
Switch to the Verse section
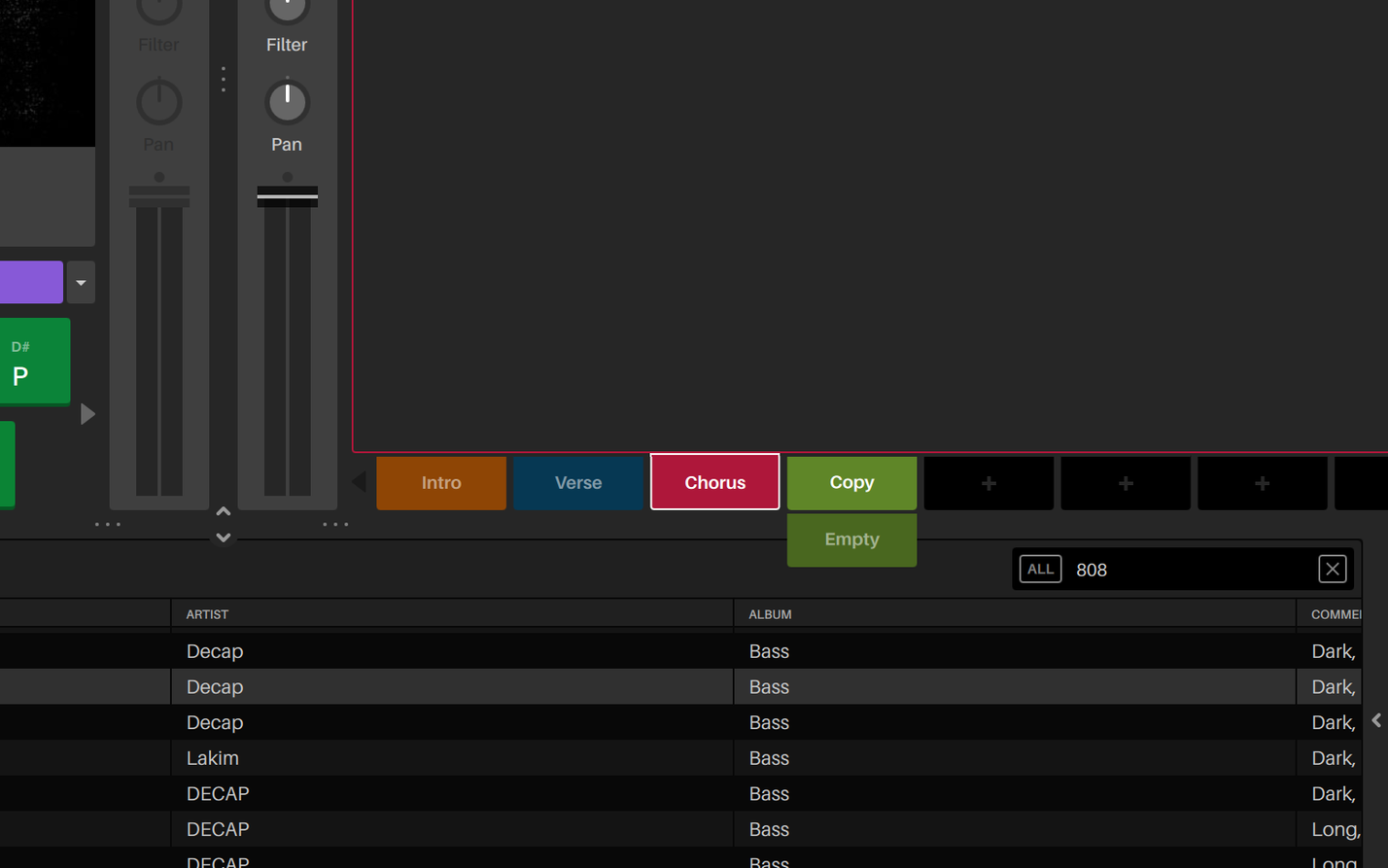(x=577, y=482)
